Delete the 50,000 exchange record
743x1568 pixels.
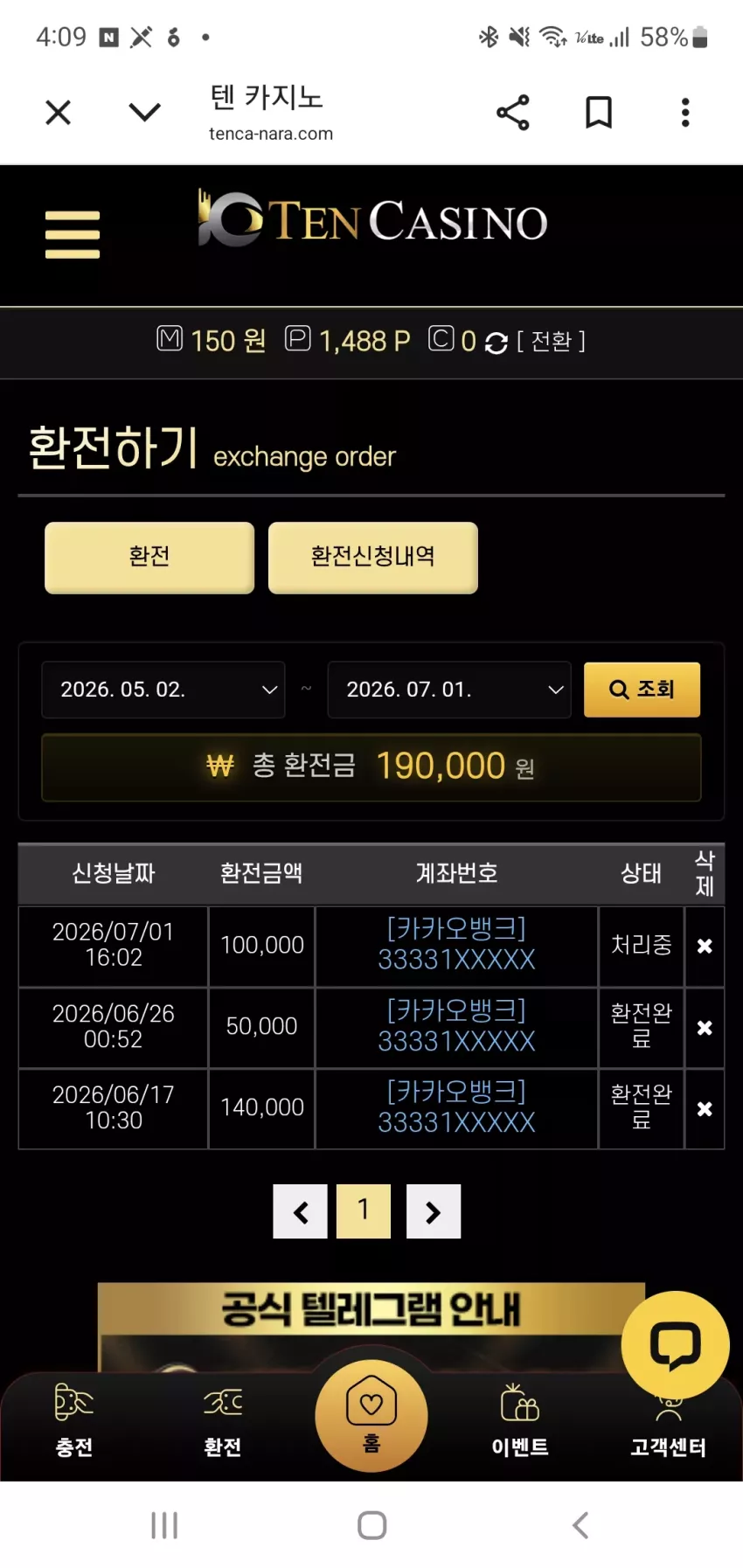point(705,1028)
